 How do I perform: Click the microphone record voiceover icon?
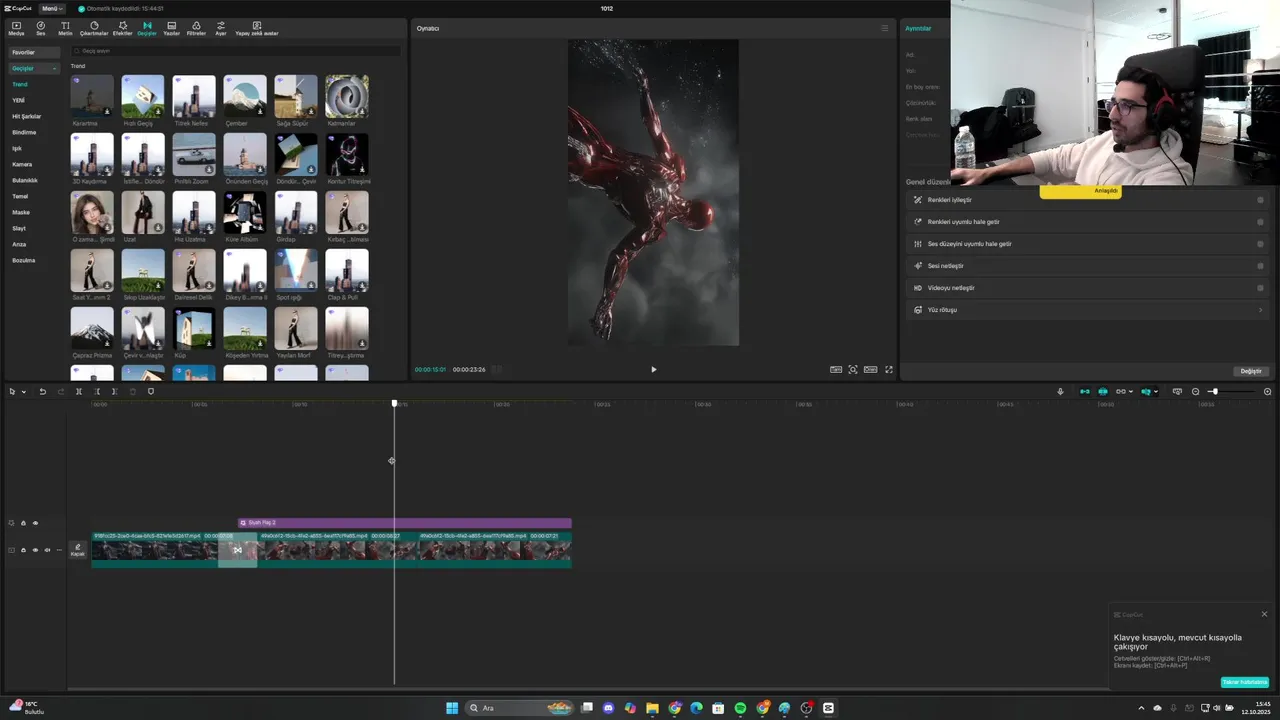click(1060, 391)
